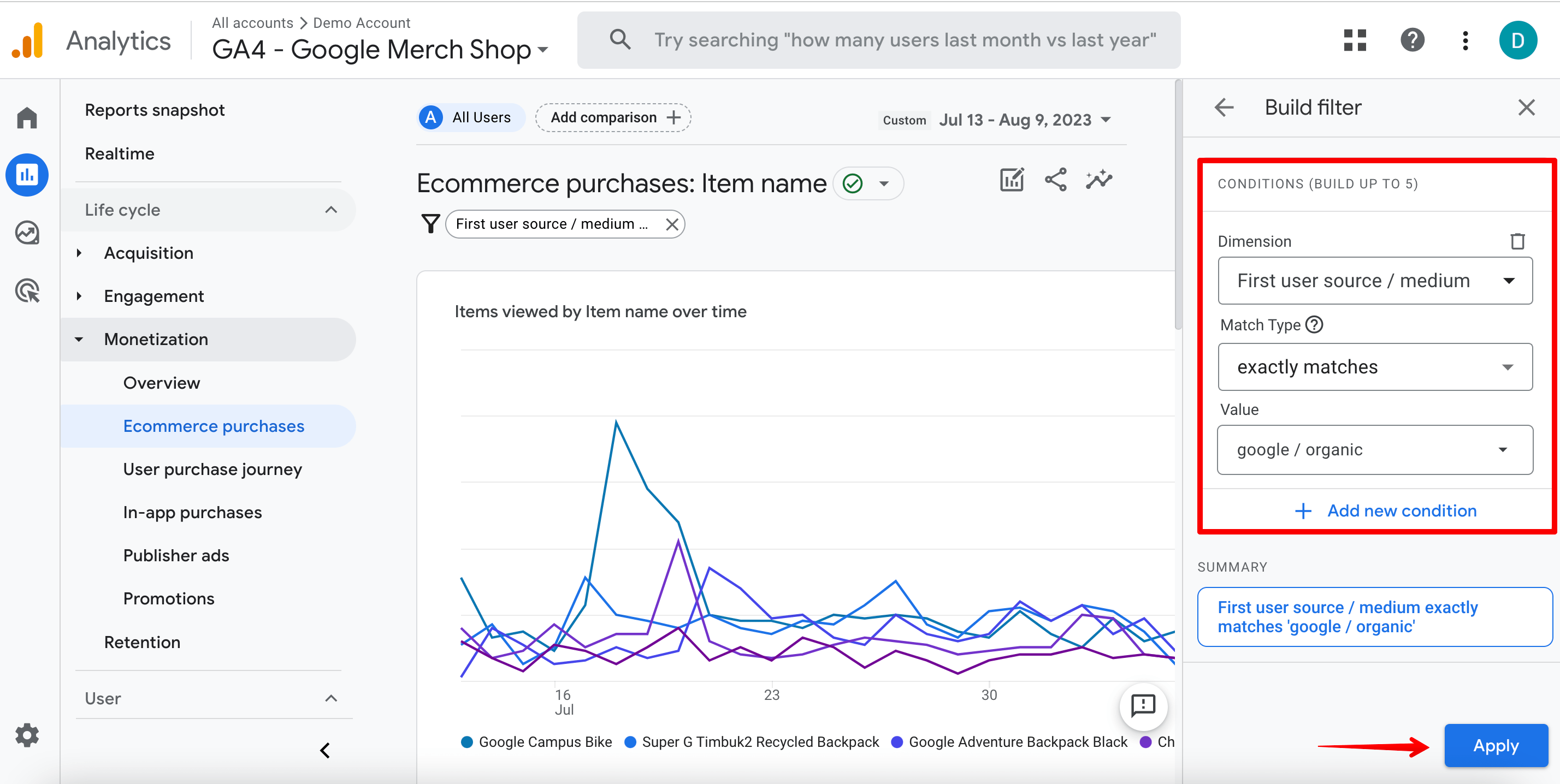The image size is (1560, 784).
Task: Open the account avatar D
Action: (1518, 40)
